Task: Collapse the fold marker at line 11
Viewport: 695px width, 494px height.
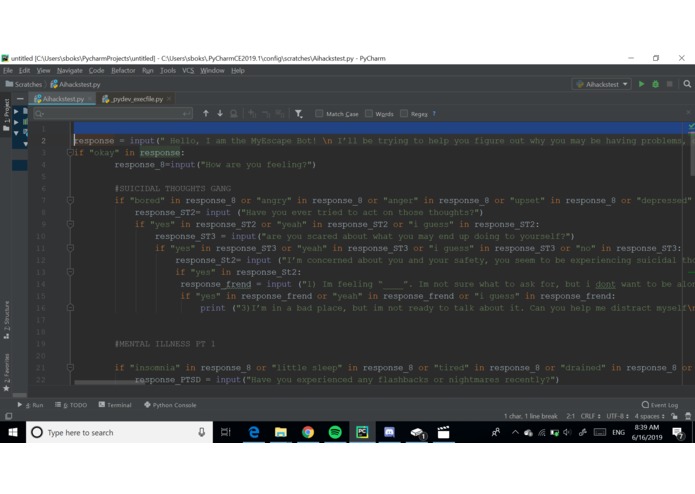Action: click(x=70, y=248)
